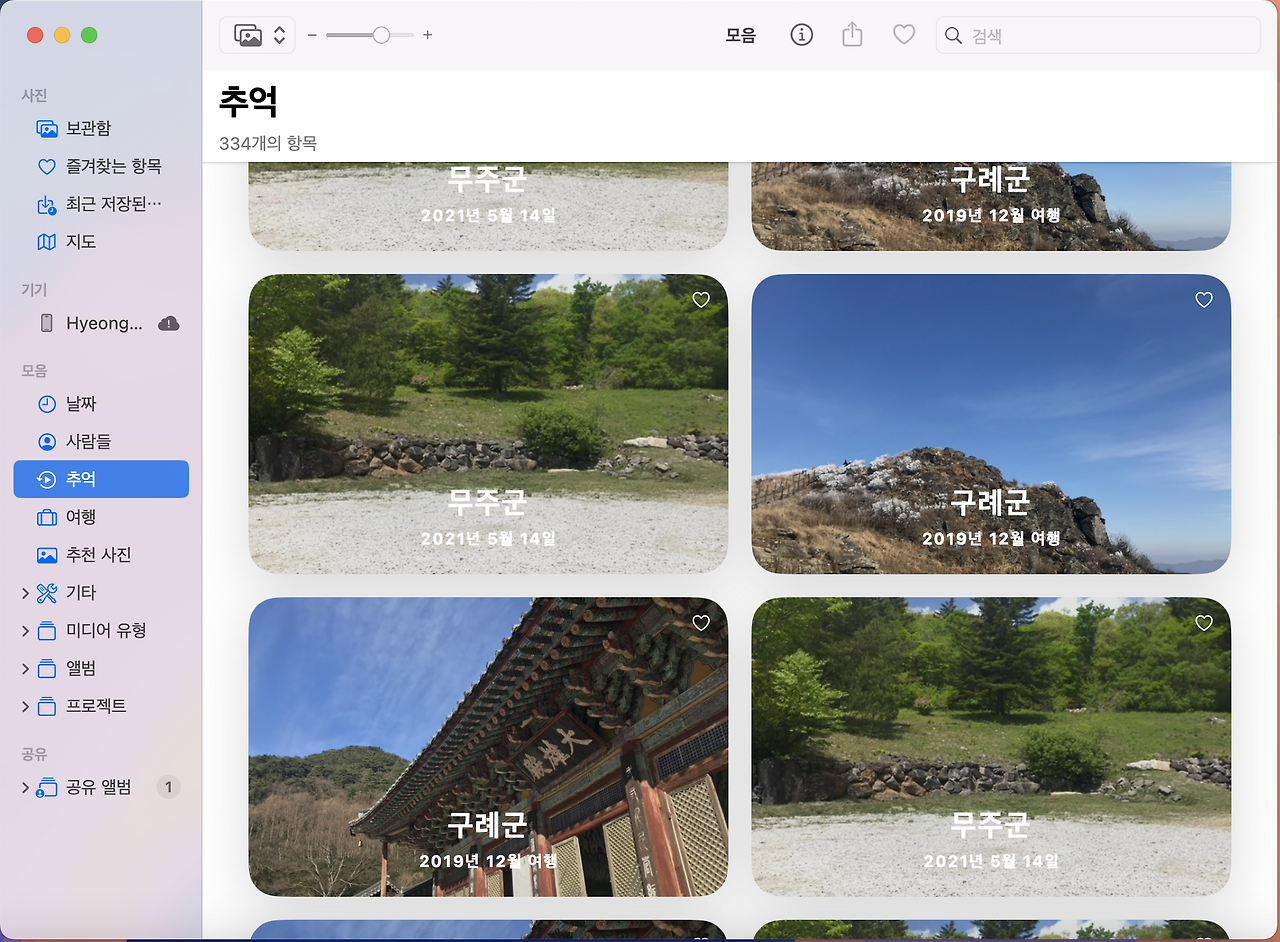Show the 최근 저장된 recently saved items
The width and height of the screenshot is (1280, 942).
click(101, 204)
